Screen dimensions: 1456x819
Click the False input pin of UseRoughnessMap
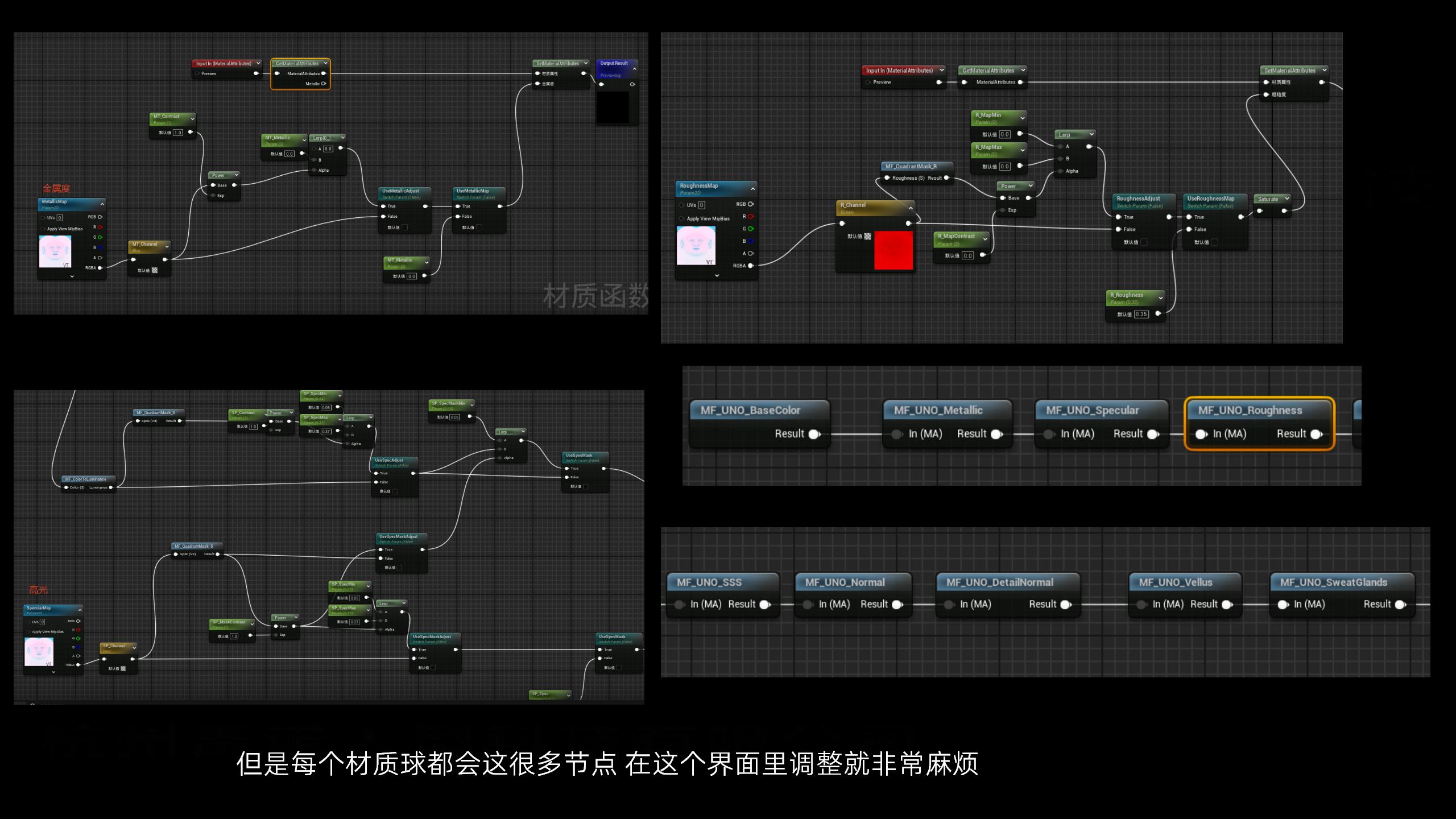(1189, 229)
